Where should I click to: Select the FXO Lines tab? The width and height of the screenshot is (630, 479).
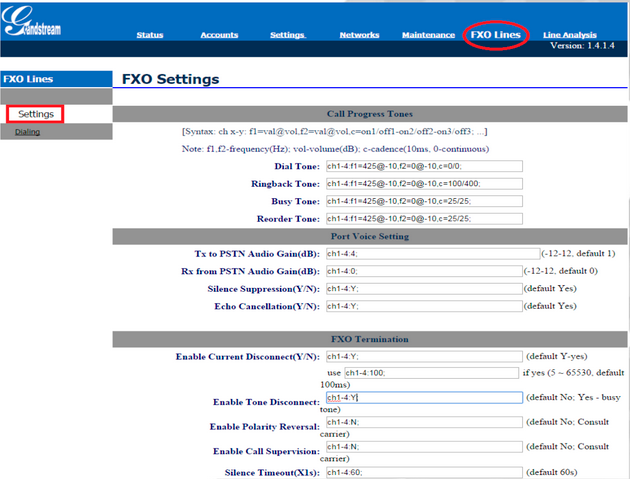coord(497,35)
